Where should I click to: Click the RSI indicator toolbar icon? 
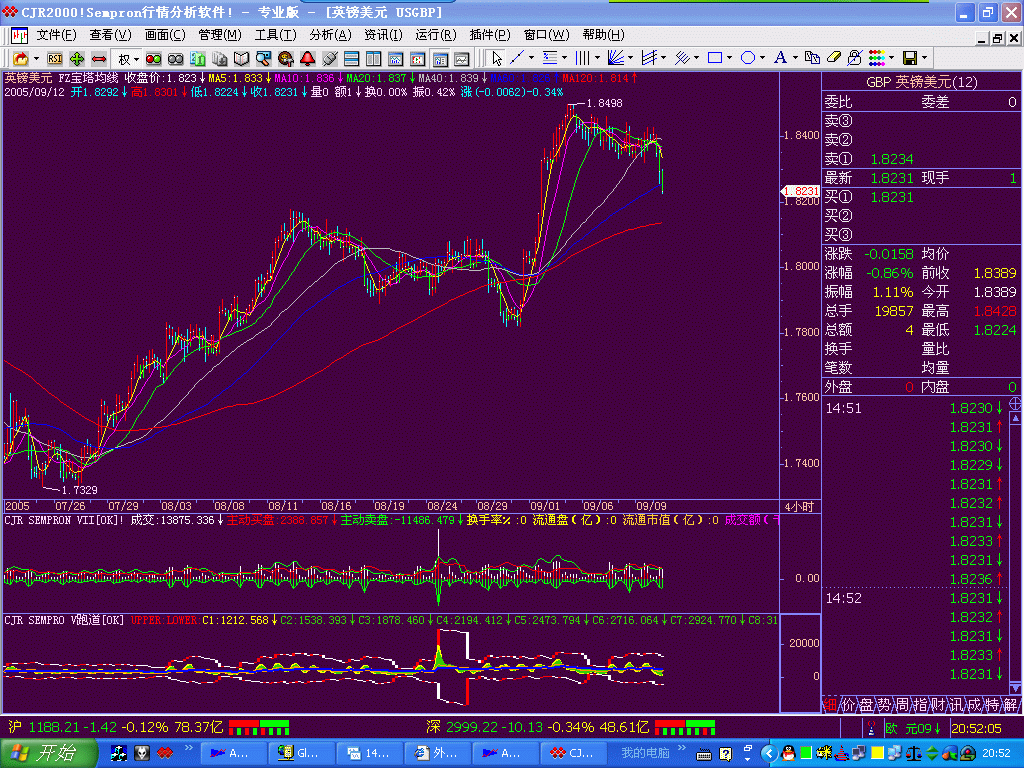coord(55,59)
